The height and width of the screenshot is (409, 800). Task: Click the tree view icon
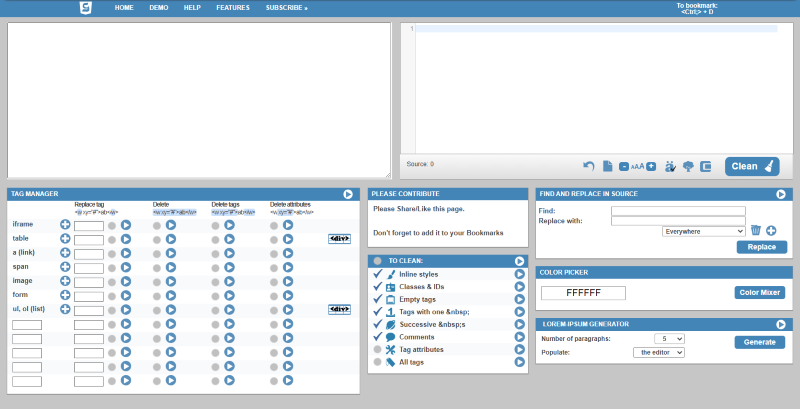click(x=688, y=166)
